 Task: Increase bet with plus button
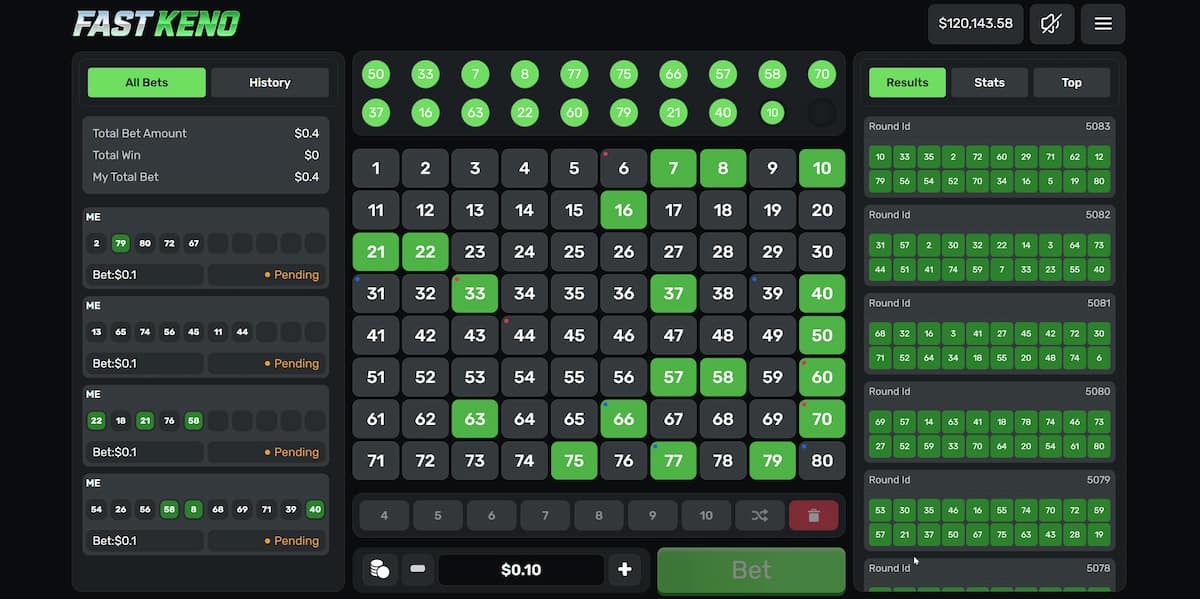click(625, 570)
